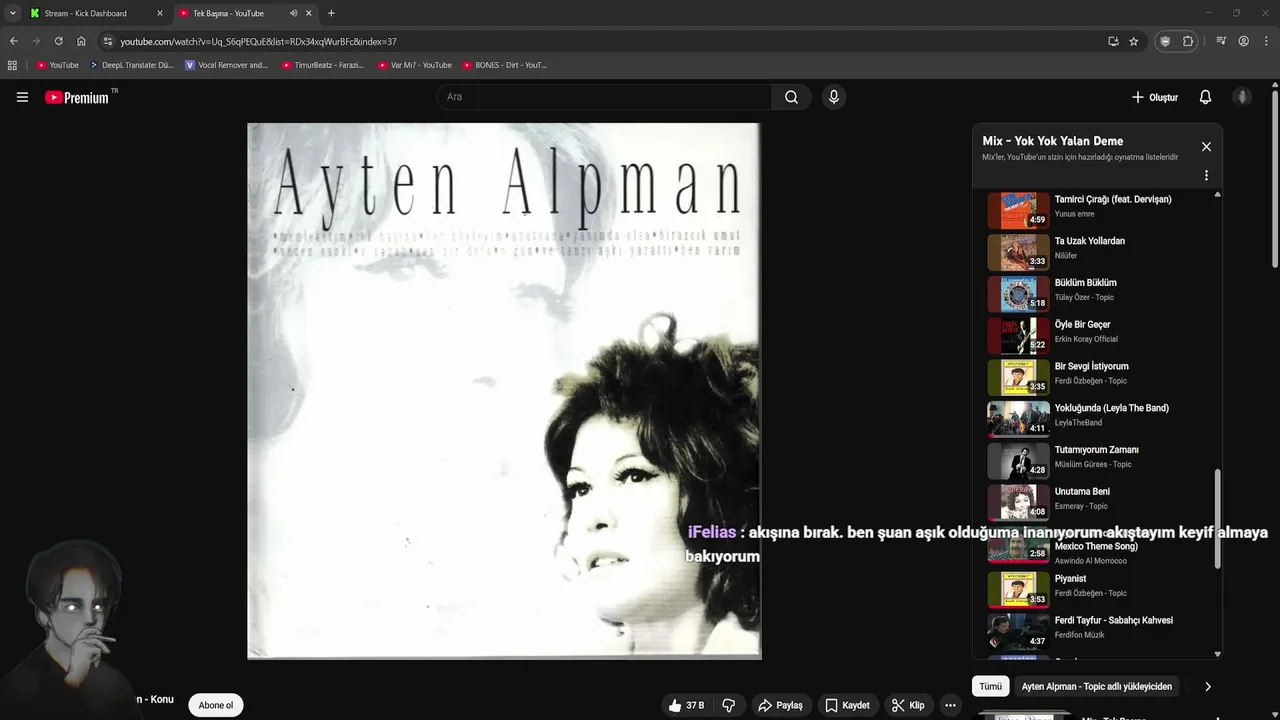Click the Ayten Alpman album cover video
Screen dimensions: 1280x720
(504, 391)
